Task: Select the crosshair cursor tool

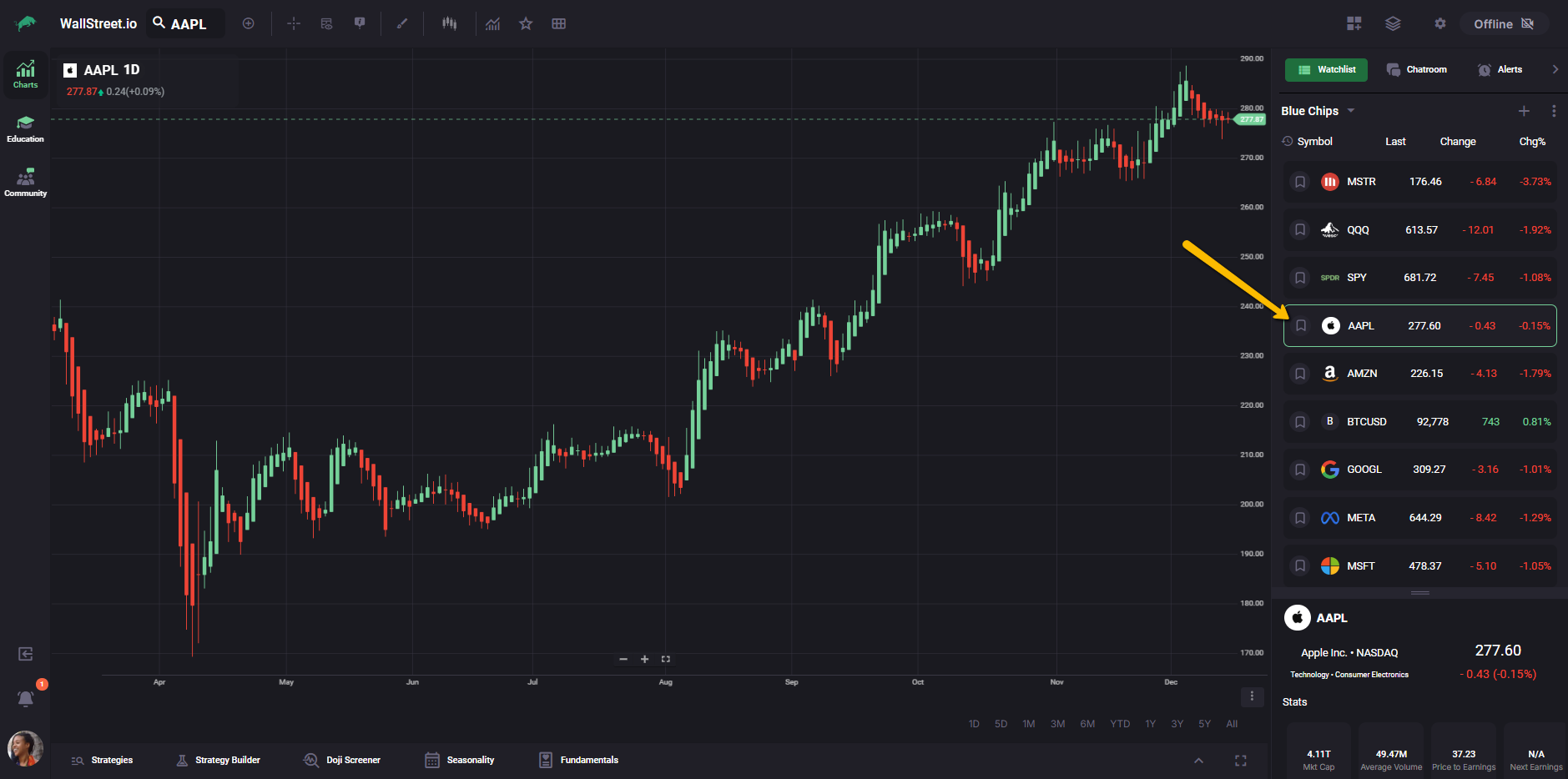Action: [294, 23]
